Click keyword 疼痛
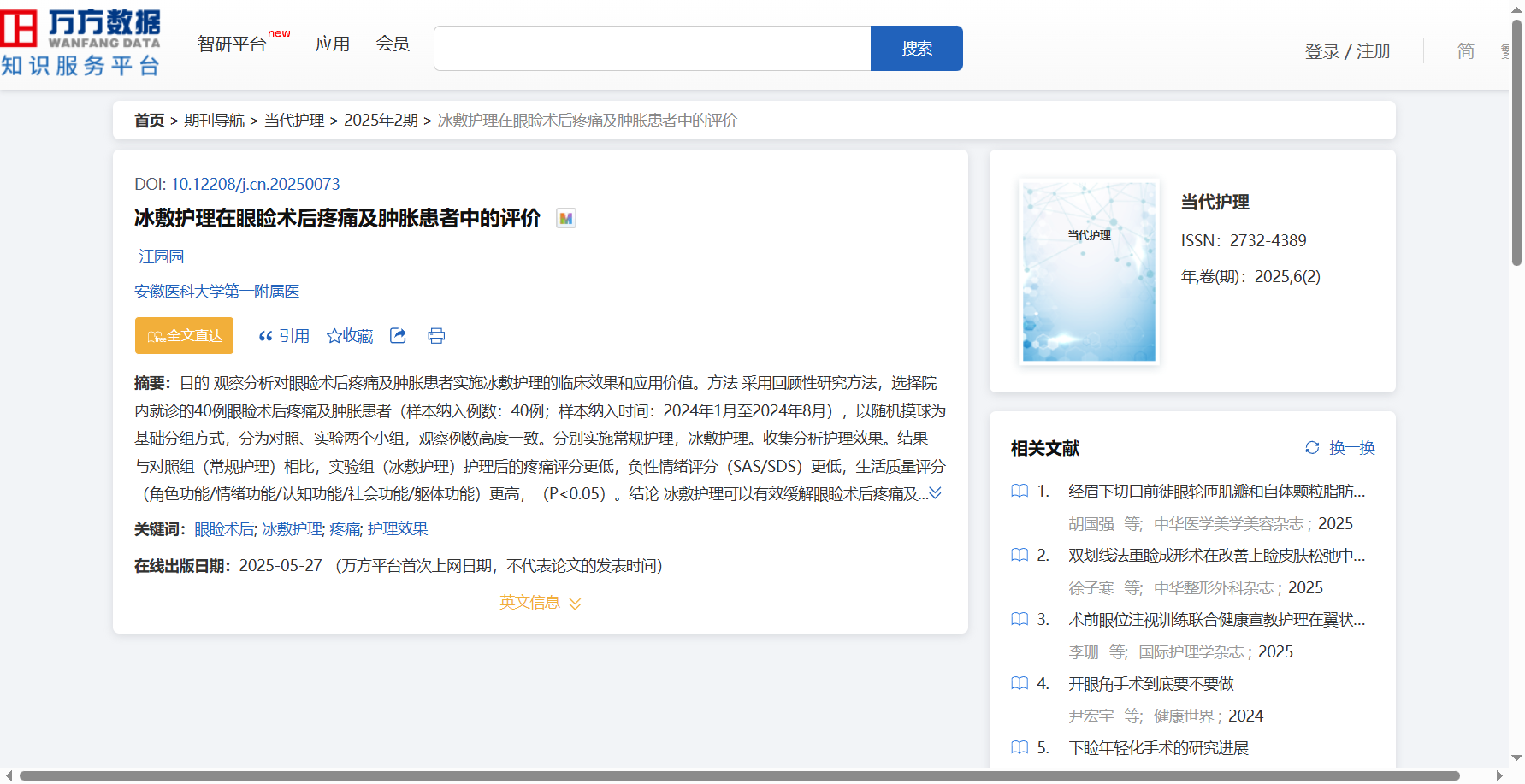The width and height of the screenshot is (1525, 784). click(x=345, y=529)
